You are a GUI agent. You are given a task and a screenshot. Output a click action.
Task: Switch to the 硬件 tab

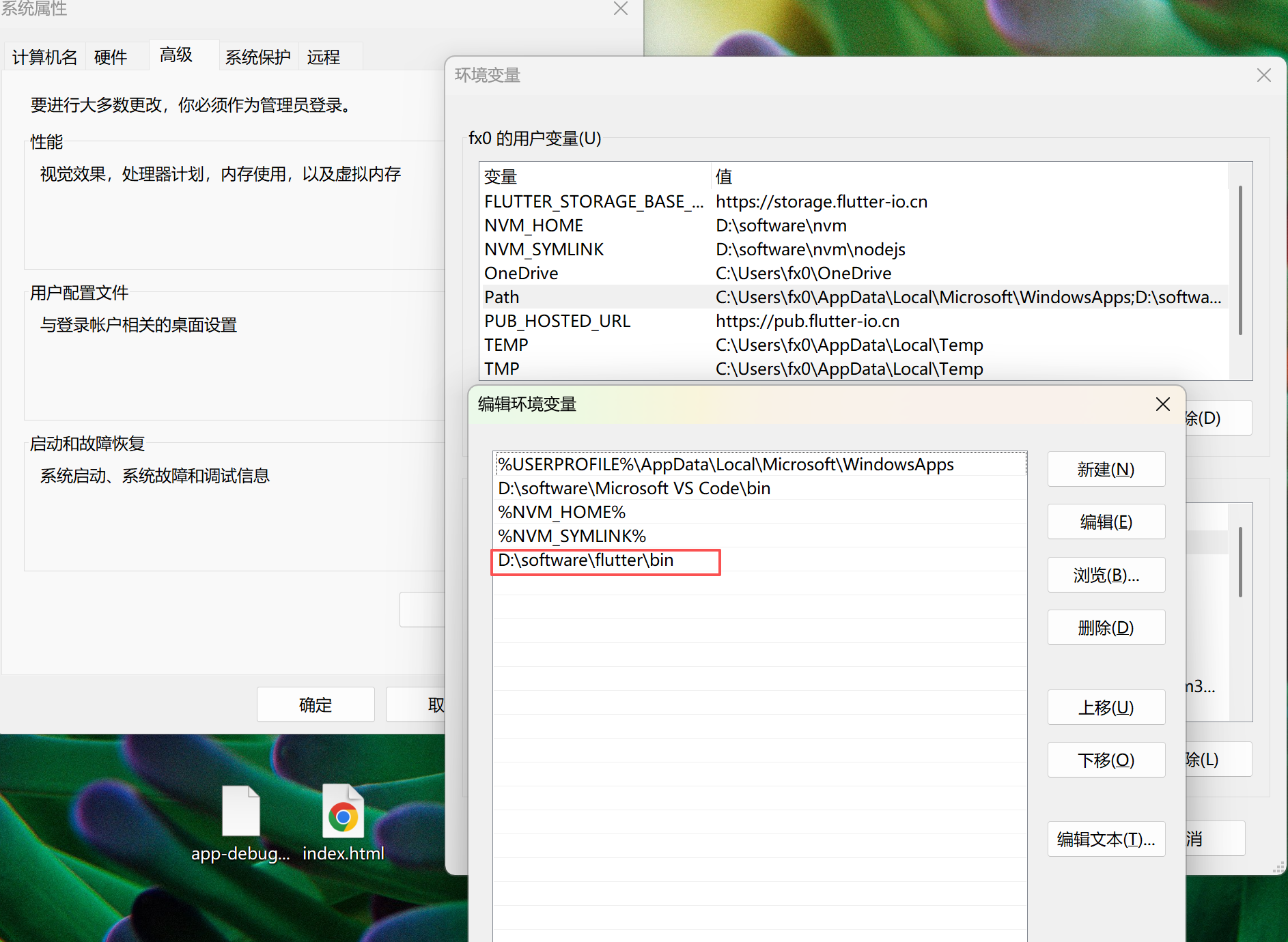pos(110,57)
